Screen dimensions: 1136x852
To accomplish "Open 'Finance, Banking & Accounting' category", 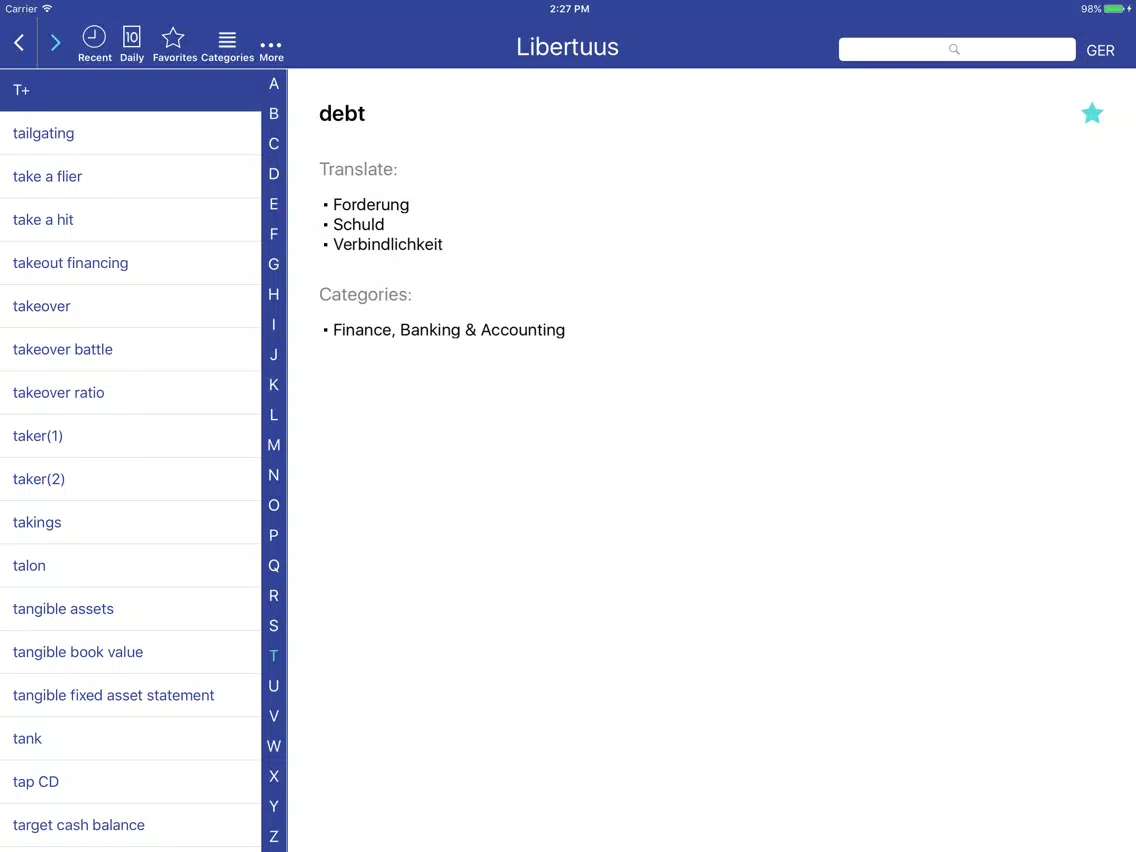I will coord(448,330).
